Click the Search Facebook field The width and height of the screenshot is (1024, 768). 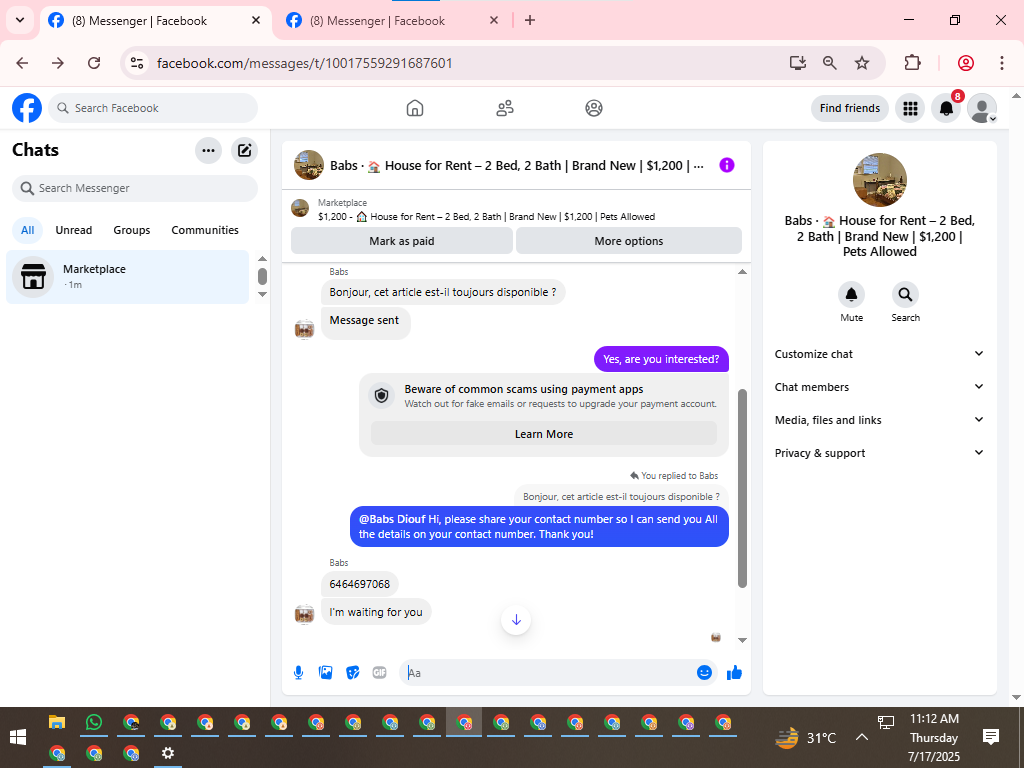(x=153, y=108)
